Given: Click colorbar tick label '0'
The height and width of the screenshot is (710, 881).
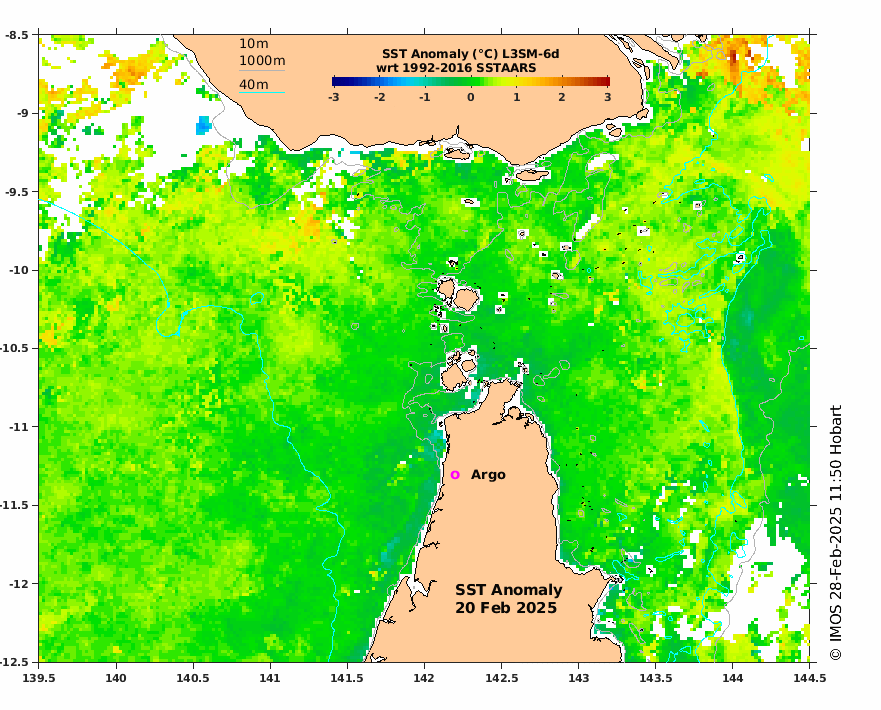Looking at the screenshot, I should point(471,97).
